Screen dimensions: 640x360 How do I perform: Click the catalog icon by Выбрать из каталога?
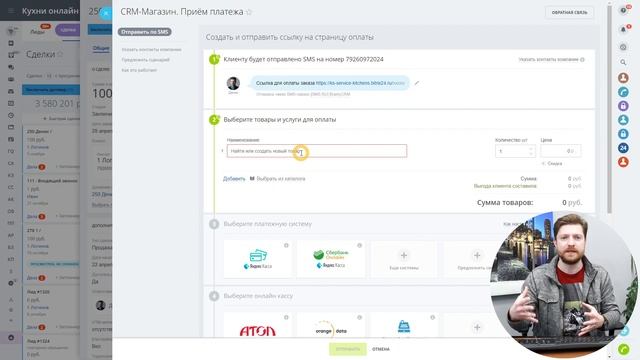(x=252, y=178)
